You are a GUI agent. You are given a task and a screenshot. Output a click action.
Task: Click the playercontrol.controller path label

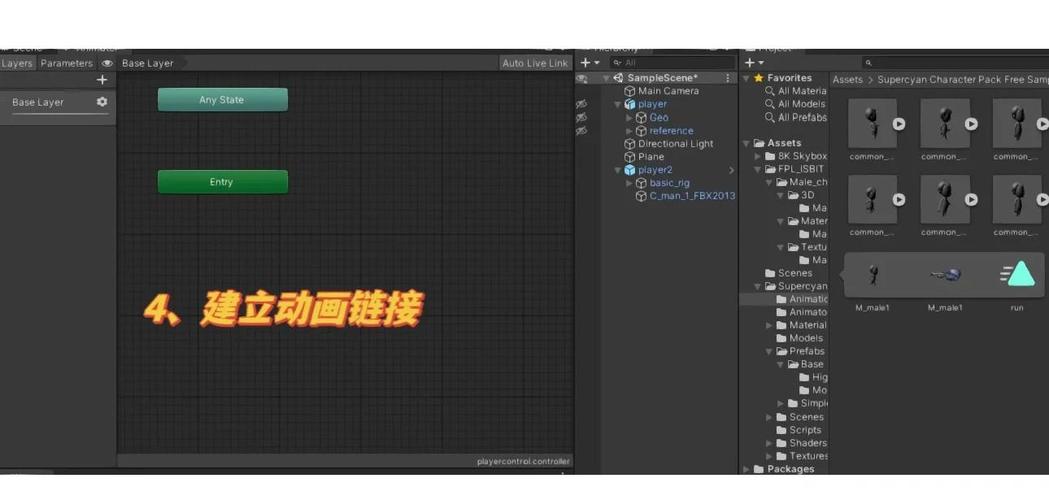click(524, 461)
